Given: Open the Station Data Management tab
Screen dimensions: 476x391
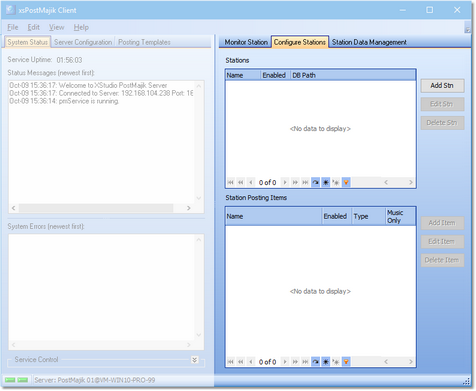Looking at the screenshot, I should 369,42.
